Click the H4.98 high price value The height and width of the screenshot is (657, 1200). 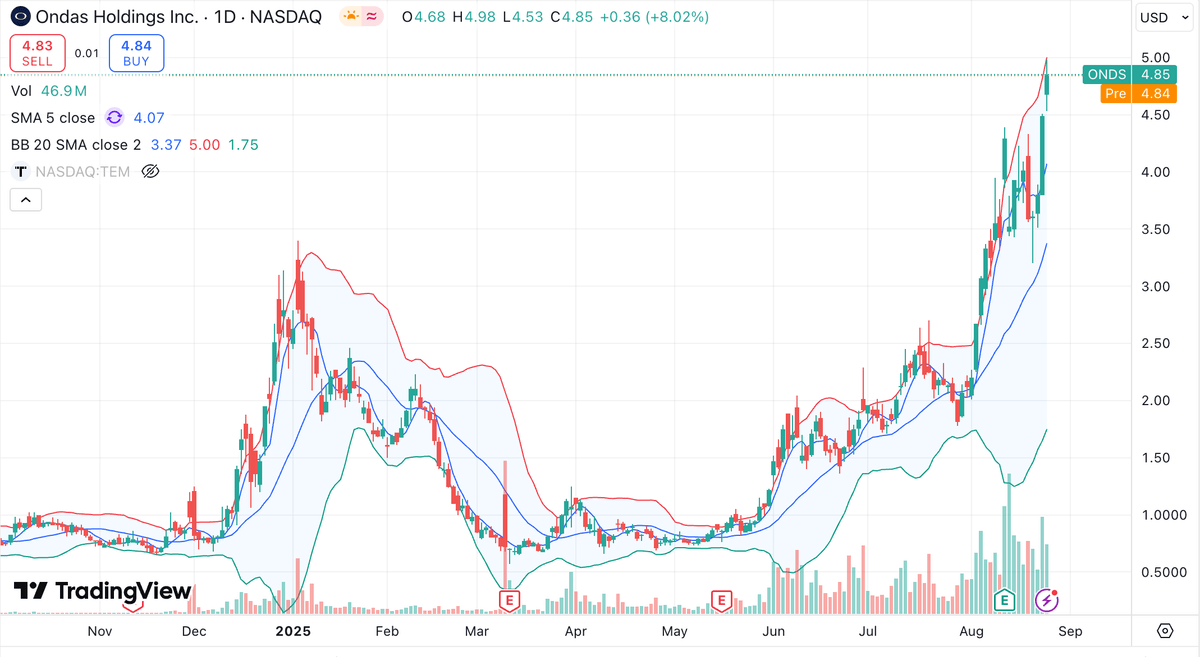[473, 17]
